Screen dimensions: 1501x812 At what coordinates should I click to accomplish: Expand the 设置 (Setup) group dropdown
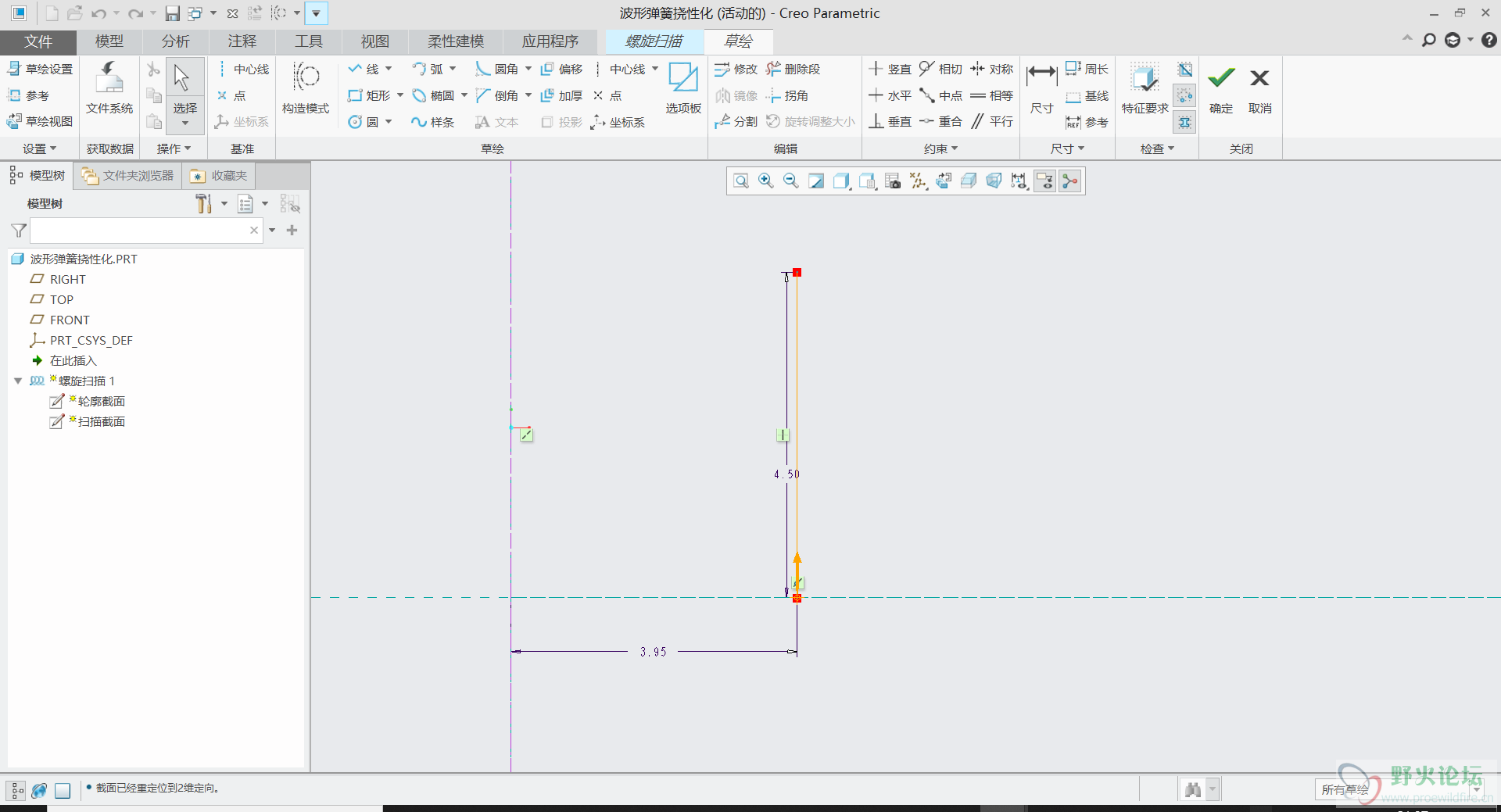point(40,148)
